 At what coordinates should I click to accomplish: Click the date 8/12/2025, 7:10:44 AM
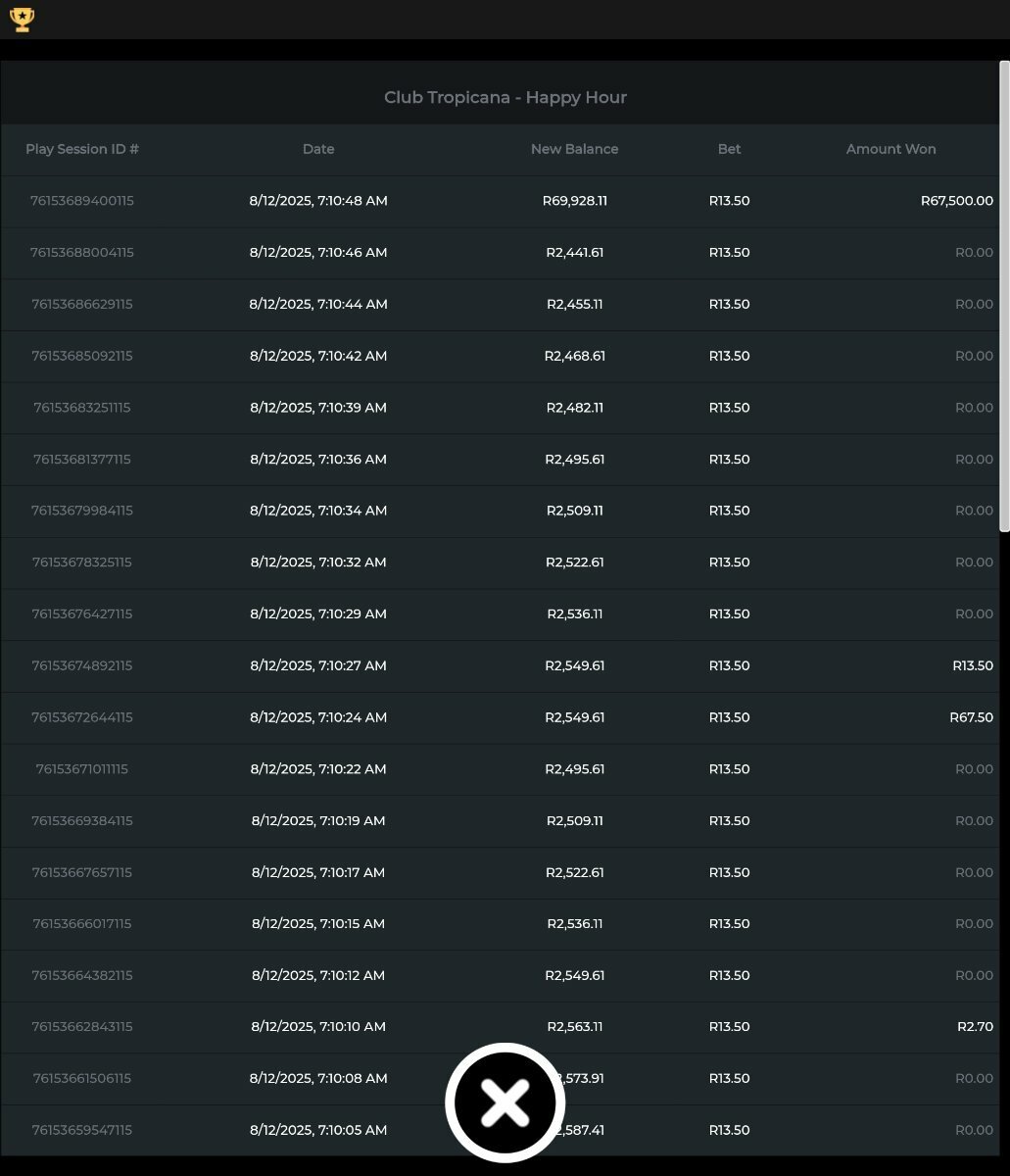(x=318, y=304)
